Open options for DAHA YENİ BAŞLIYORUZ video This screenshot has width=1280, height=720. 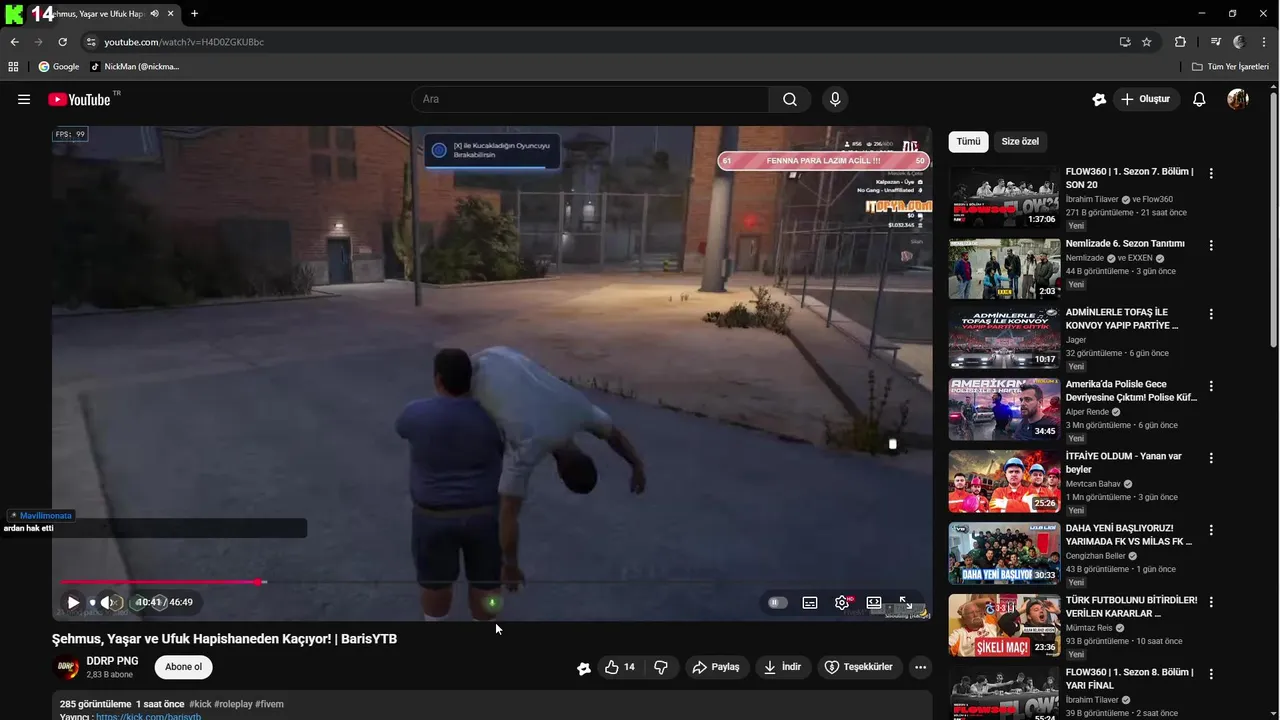(1211, 530)
